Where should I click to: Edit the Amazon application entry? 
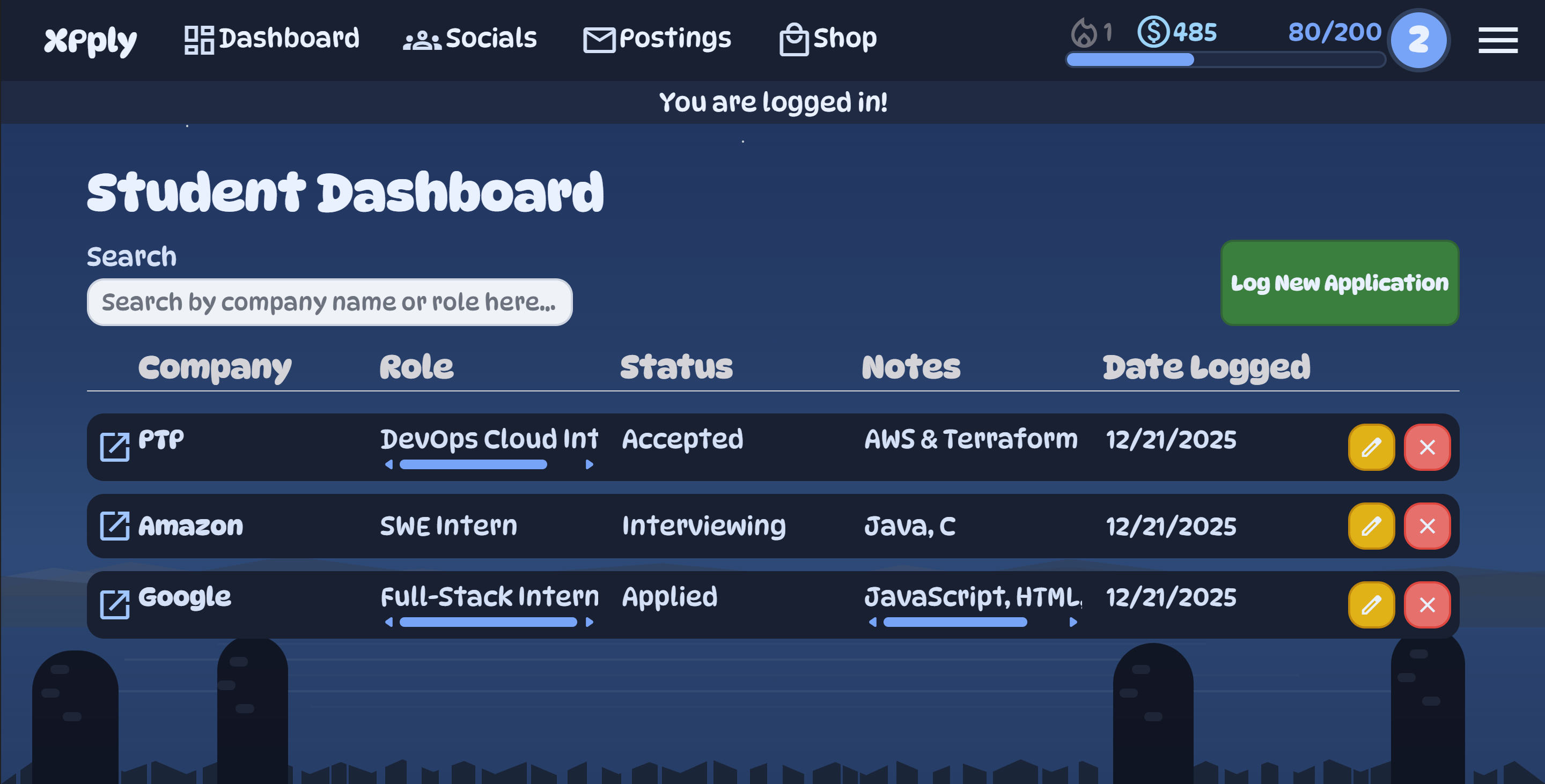[x=1371, y=526]
